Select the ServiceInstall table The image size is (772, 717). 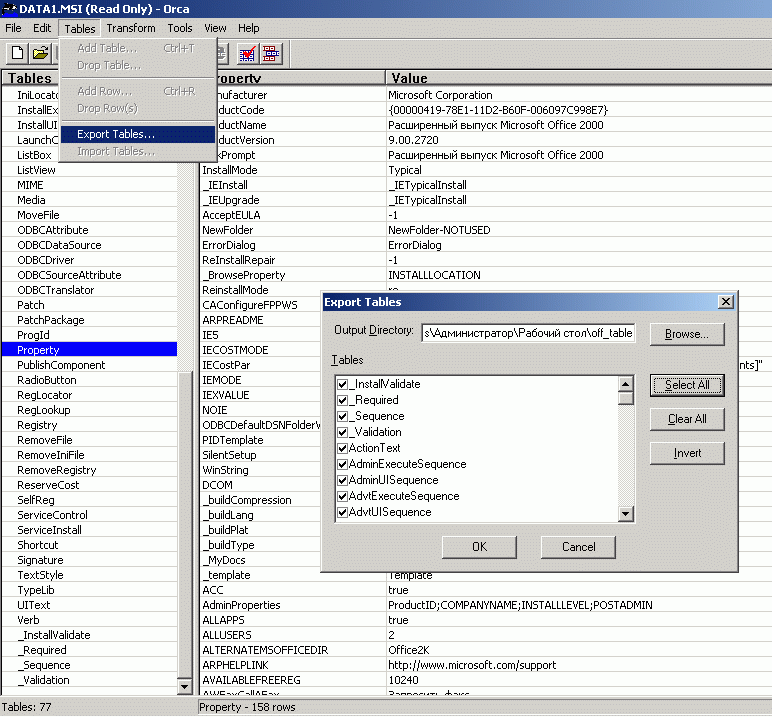[89, 530]
